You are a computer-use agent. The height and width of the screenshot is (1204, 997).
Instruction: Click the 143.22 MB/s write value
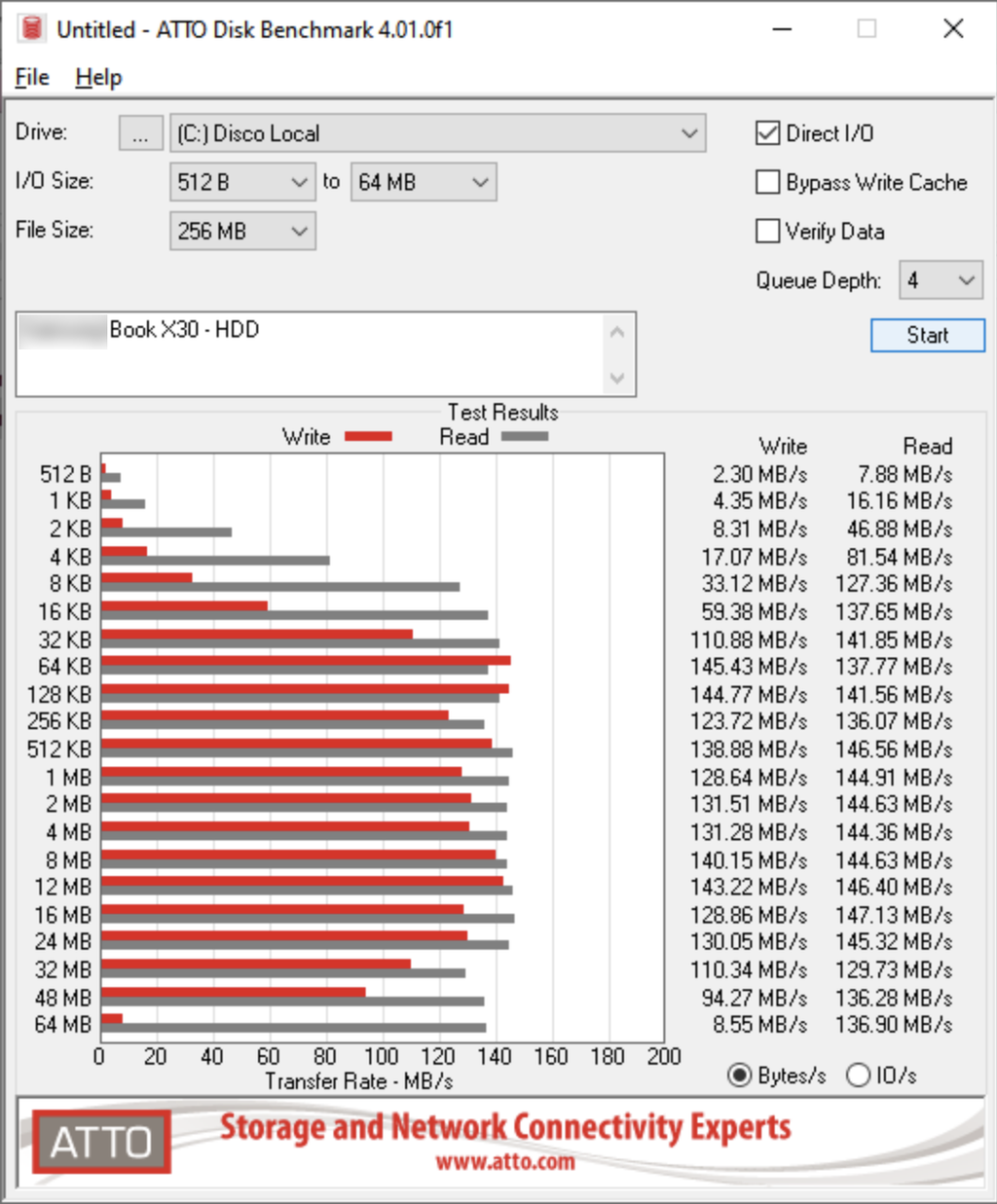click(x=750, y=888)
